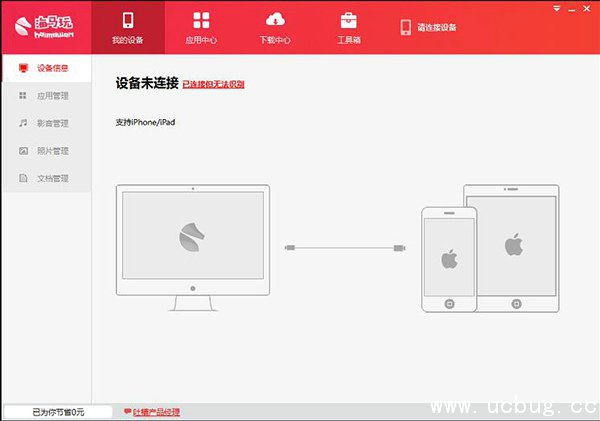Close the Haima window
600x421 pixels.
point(587,8)
